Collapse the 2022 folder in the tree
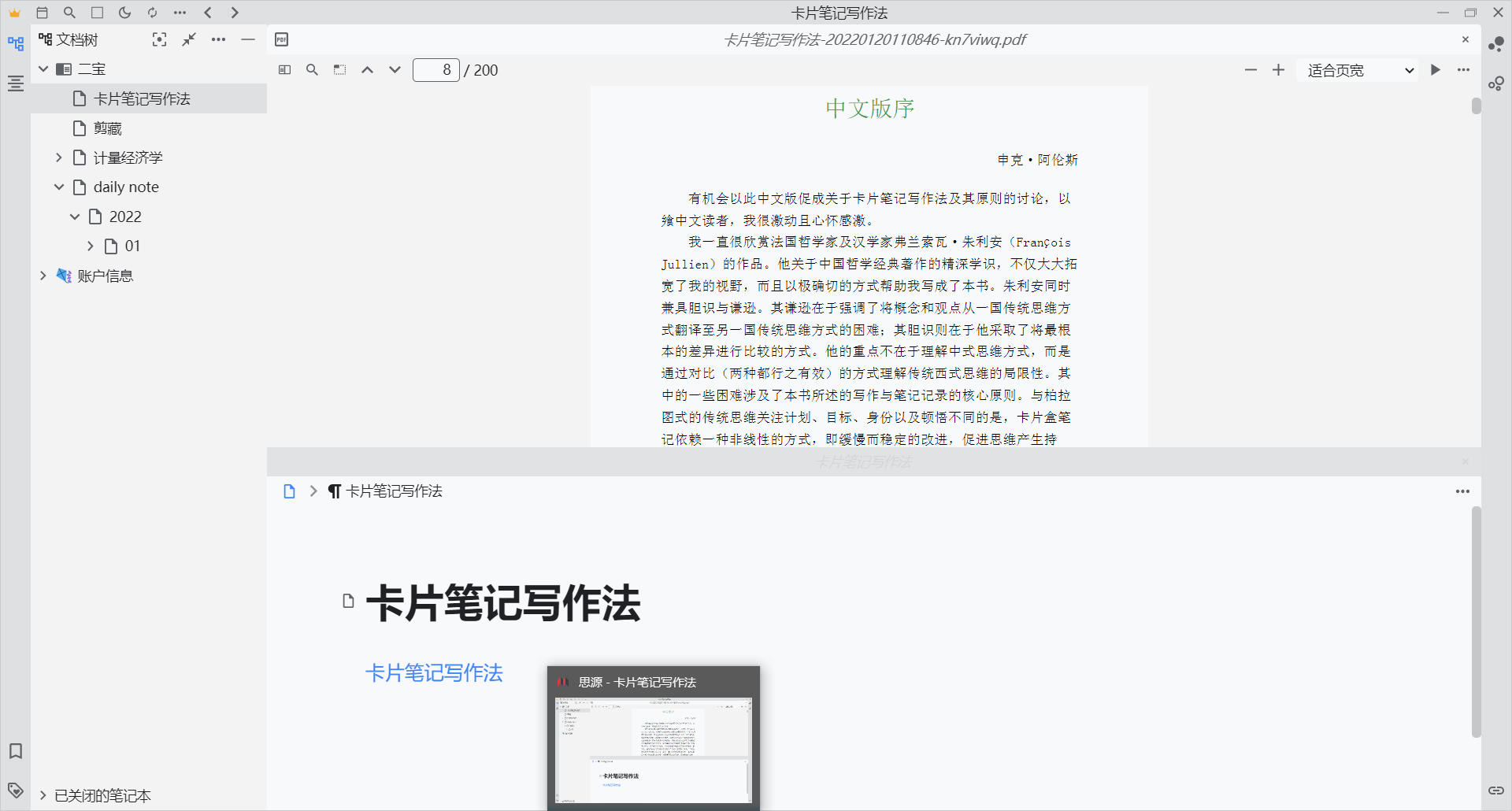 [x=75, y=216]
